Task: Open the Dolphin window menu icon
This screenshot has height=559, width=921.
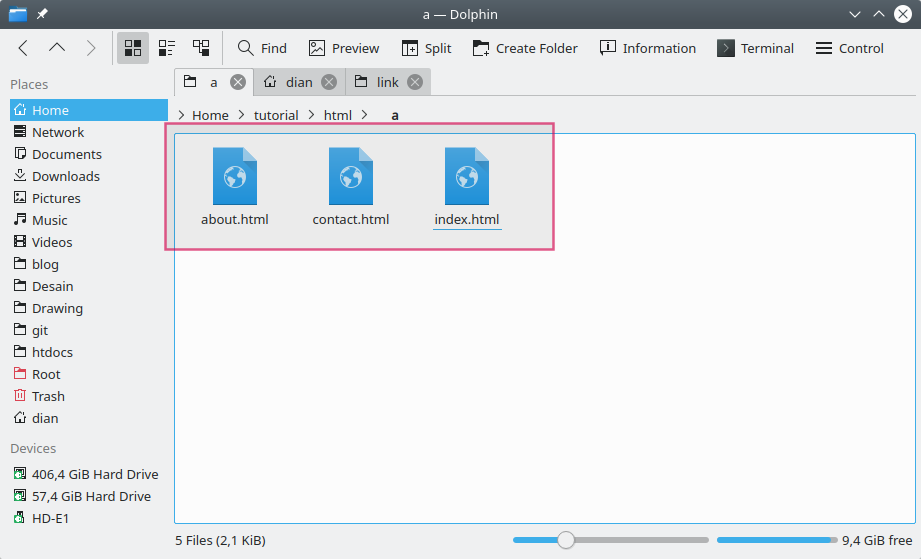Action: (18, 14)
